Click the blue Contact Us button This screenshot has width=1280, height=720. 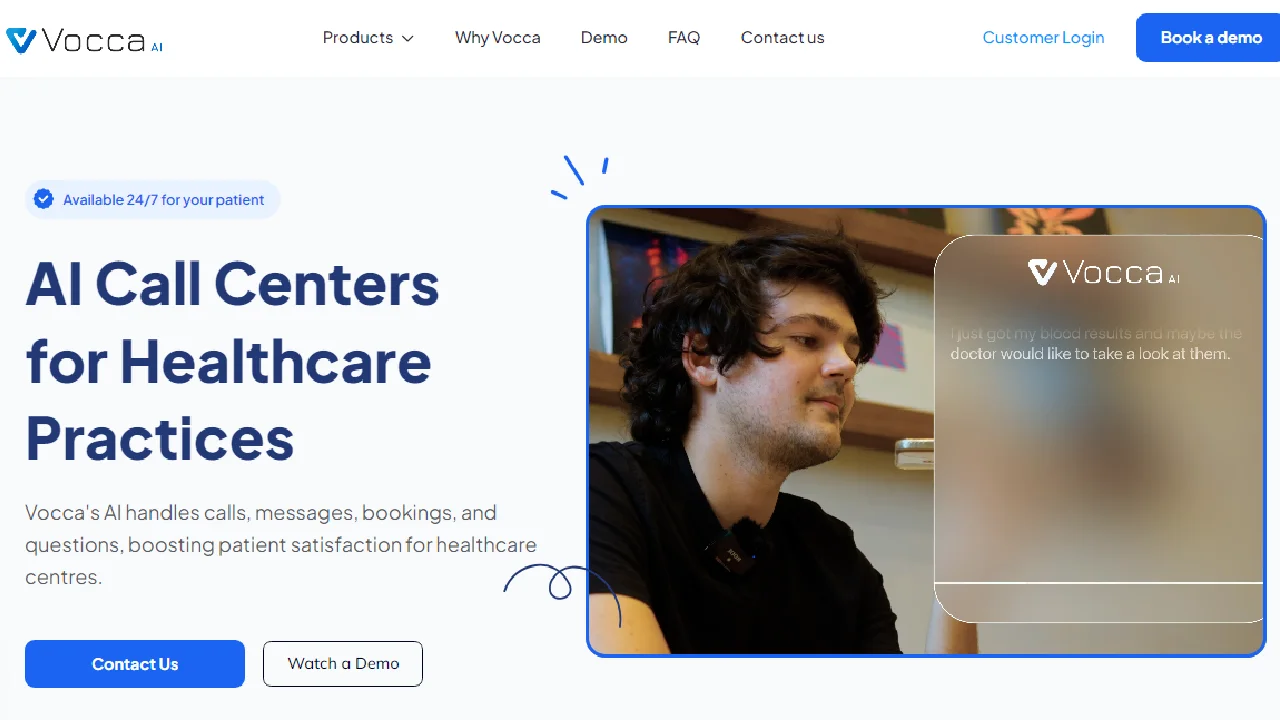135,664
